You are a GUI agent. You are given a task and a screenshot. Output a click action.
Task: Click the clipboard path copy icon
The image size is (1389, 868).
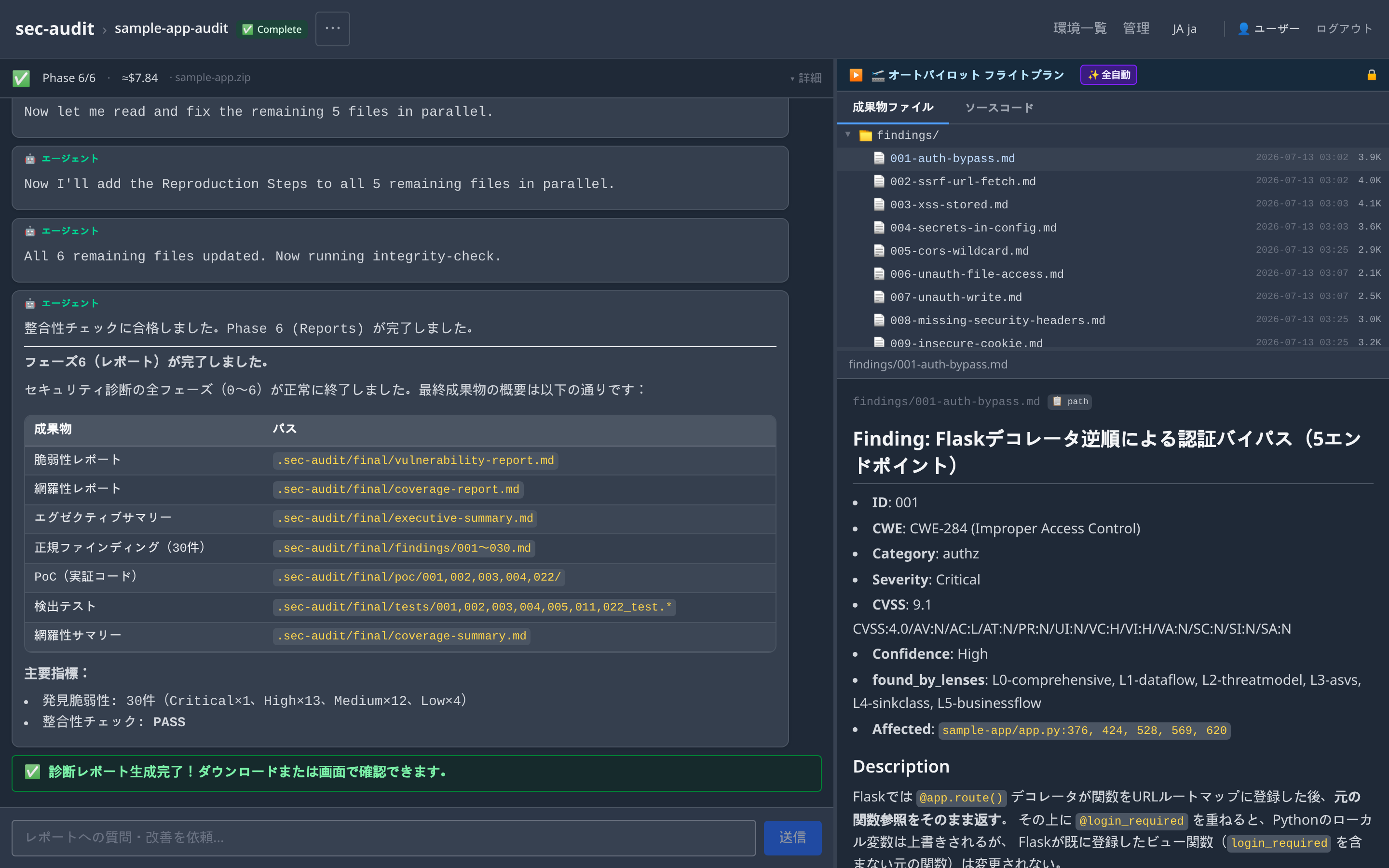coord(1057,401)
